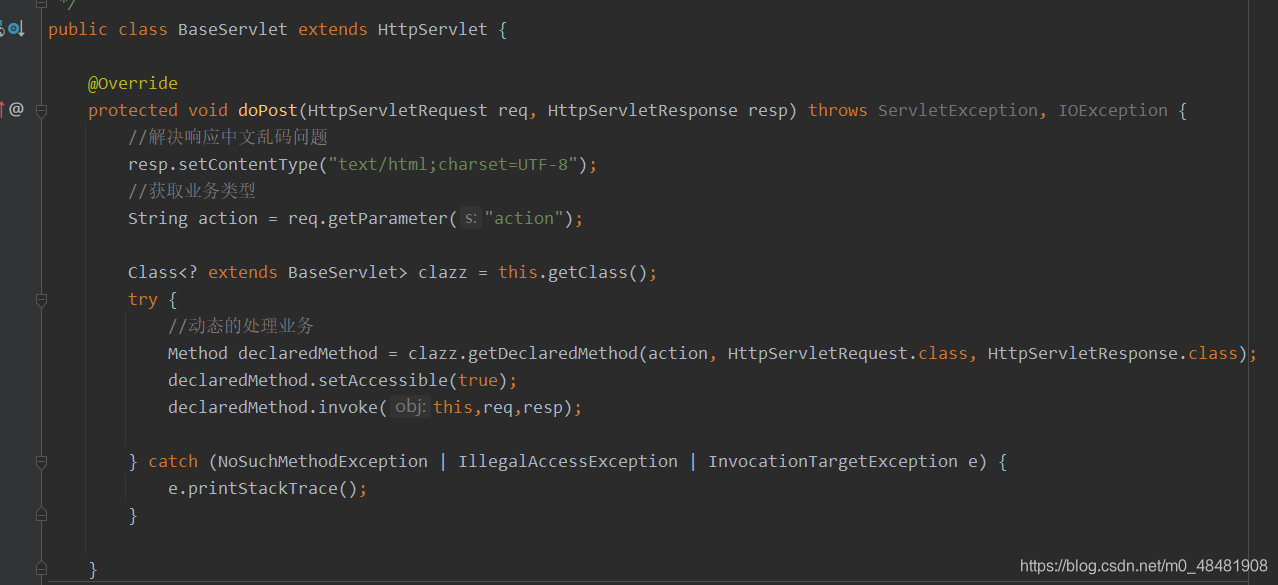Click the doPost method name

pyautogui.click(x=267, y=110)
